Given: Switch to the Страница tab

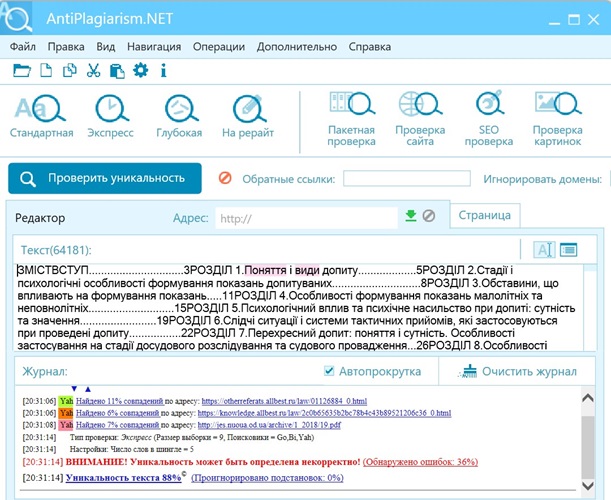Looking at the screenshot, I should pyautogui.click(x=484, y=215).
